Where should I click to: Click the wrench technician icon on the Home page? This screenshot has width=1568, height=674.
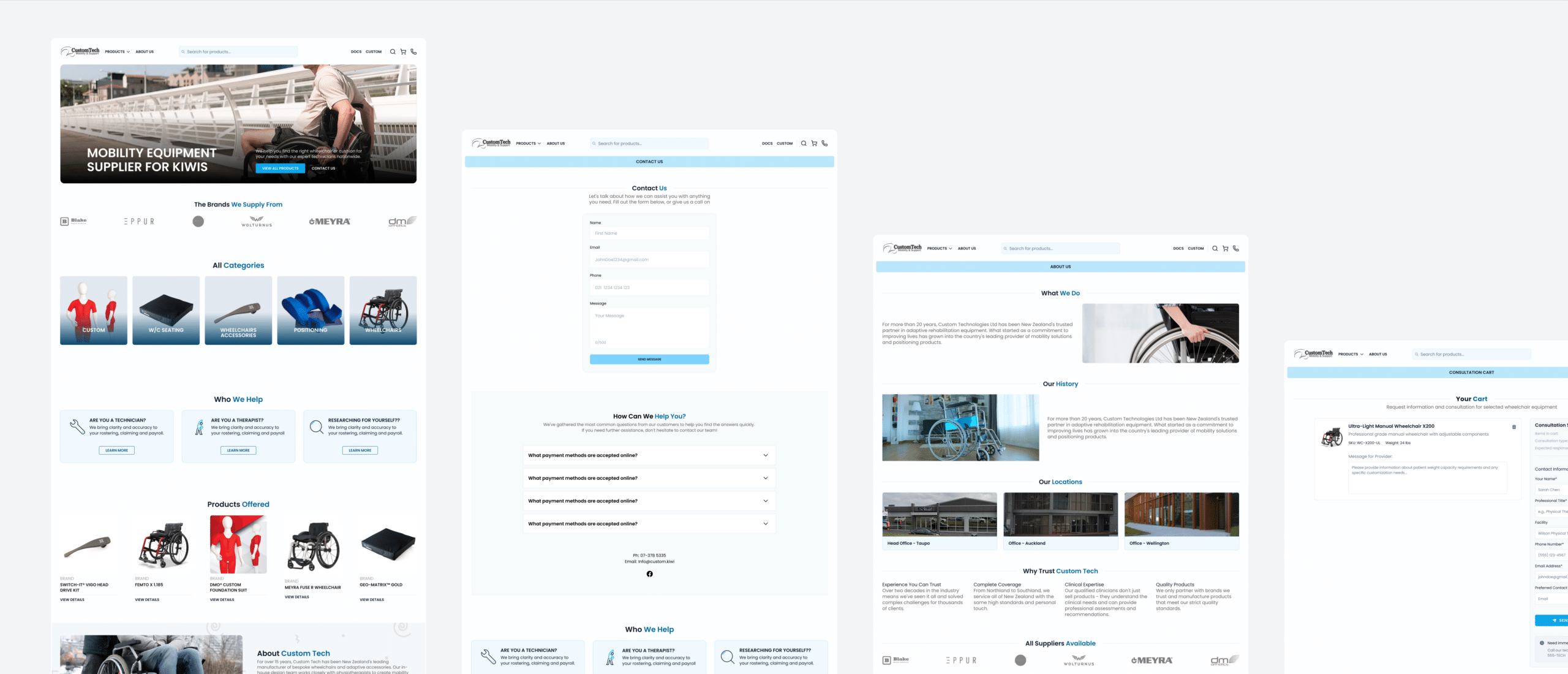click(77, 426)
